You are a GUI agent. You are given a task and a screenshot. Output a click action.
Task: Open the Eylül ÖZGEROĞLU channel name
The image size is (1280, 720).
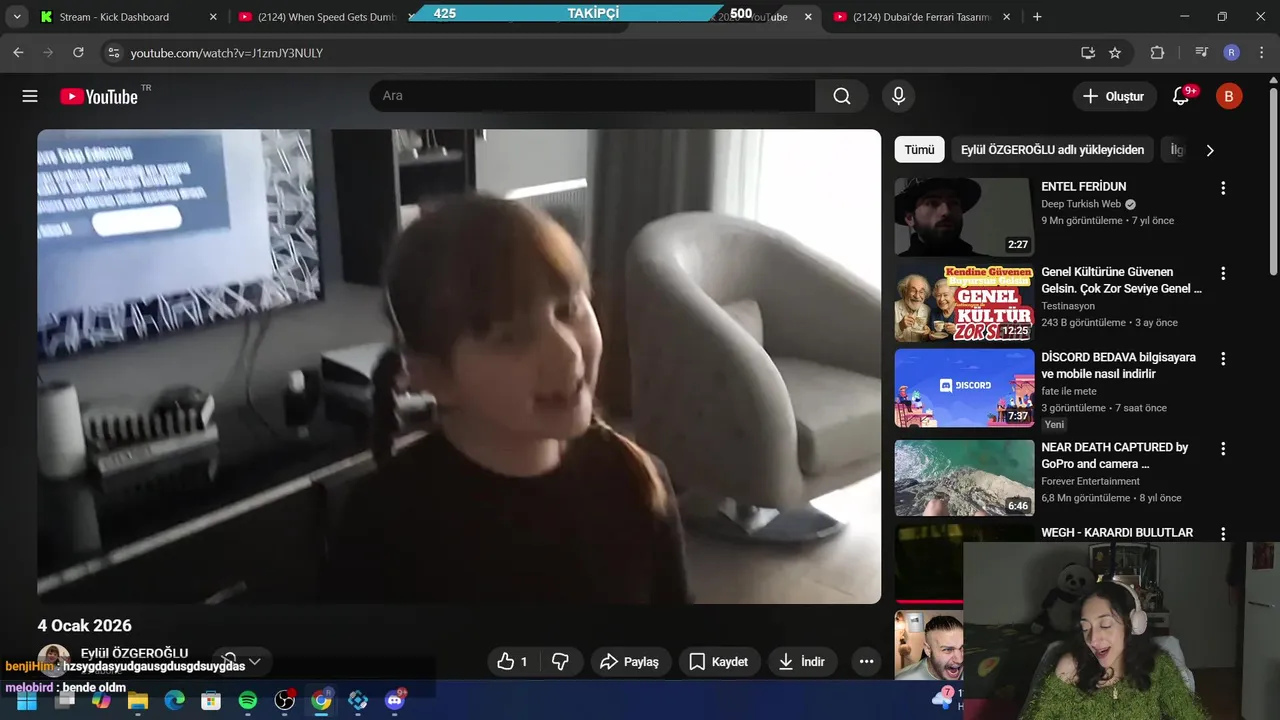pyautogui.click(x=134, y=653)
